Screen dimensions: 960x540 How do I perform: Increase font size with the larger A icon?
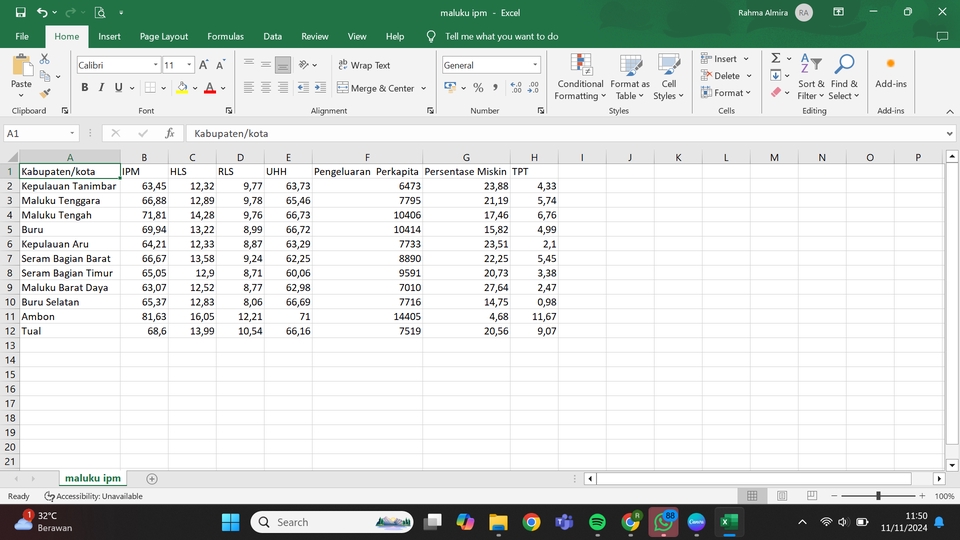[x=204, y=65]
